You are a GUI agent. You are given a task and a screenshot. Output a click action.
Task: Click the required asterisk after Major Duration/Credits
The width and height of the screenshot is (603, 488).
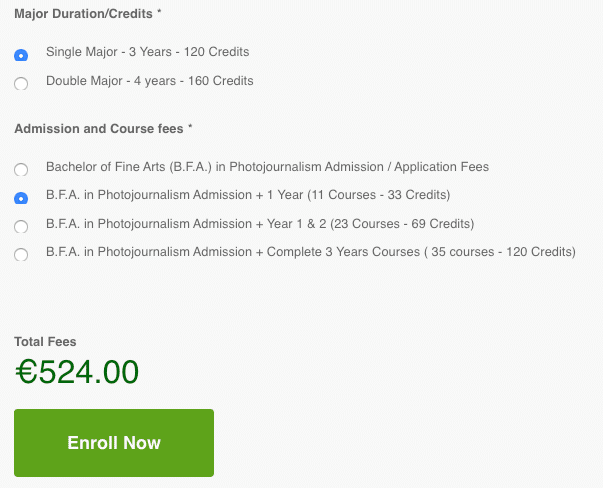pos(159,14)
